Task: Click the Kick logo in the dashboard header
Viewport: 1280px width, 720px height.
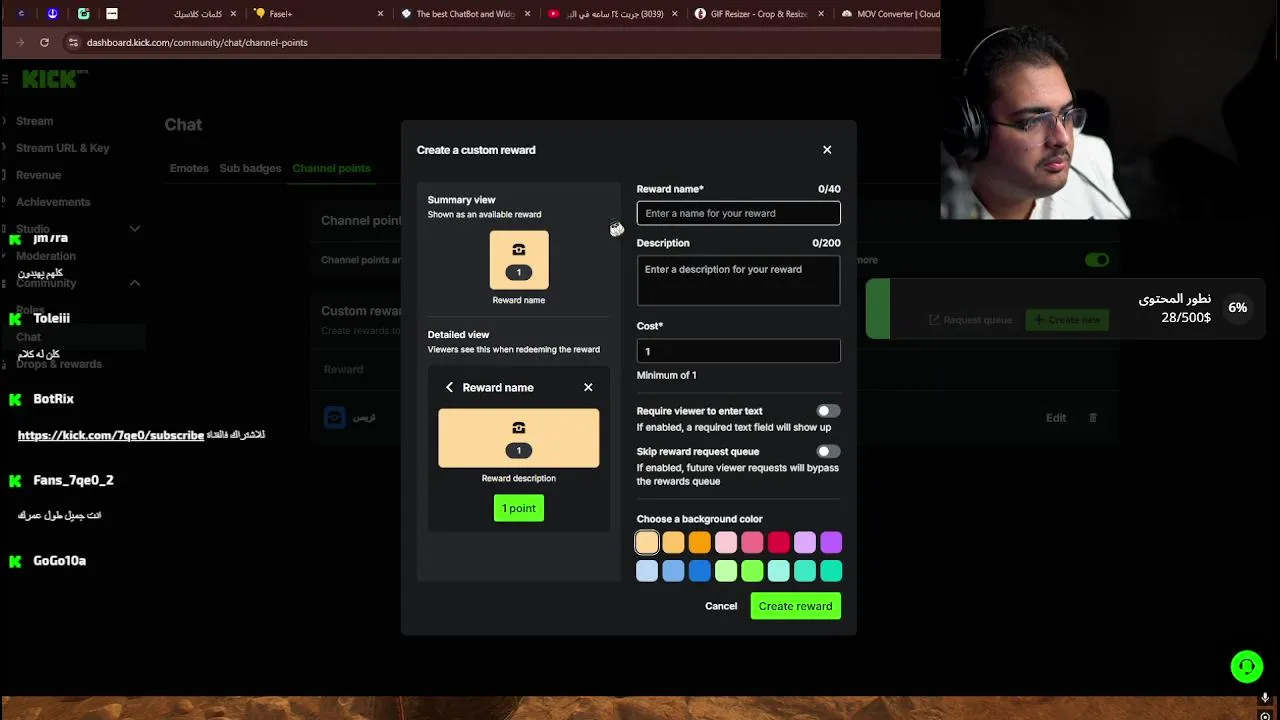Action: tap(49, 80)
